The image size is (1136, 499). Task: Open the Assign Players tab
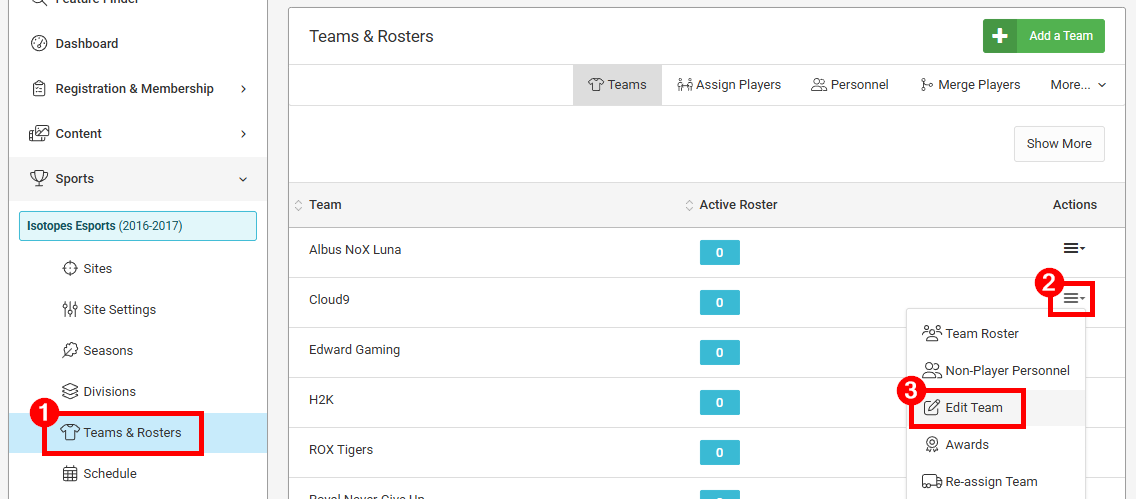pyautogui.click(x=729, y=85)
